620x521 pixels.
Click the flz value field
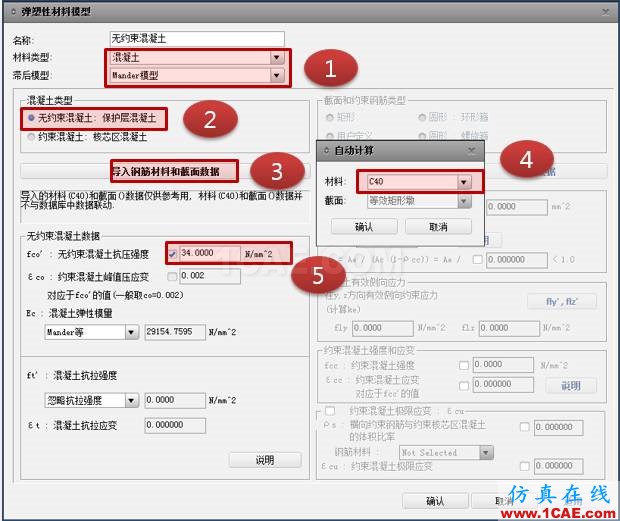509,328
